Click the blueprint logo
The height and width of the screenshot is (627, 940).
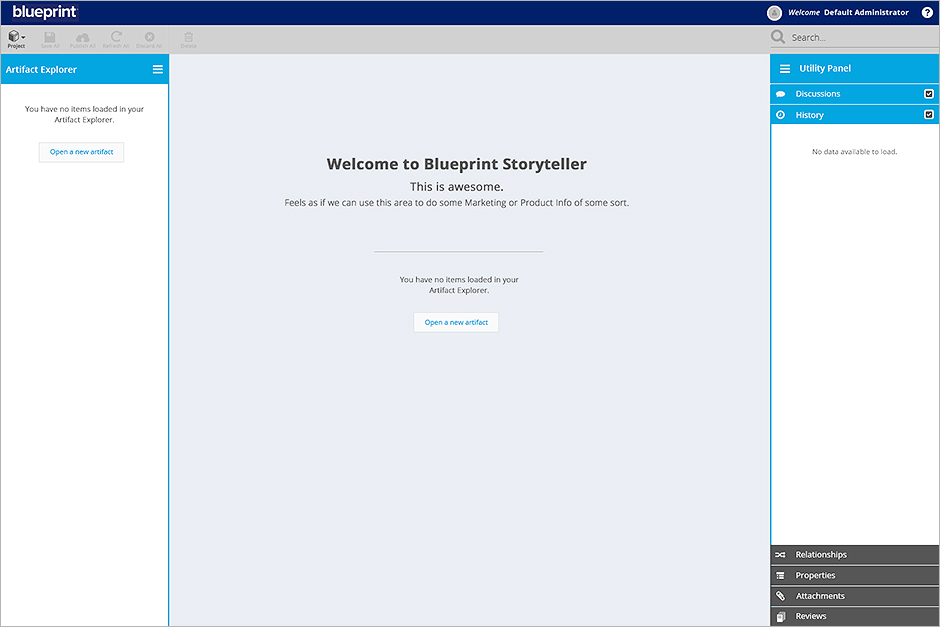point(45,12)
